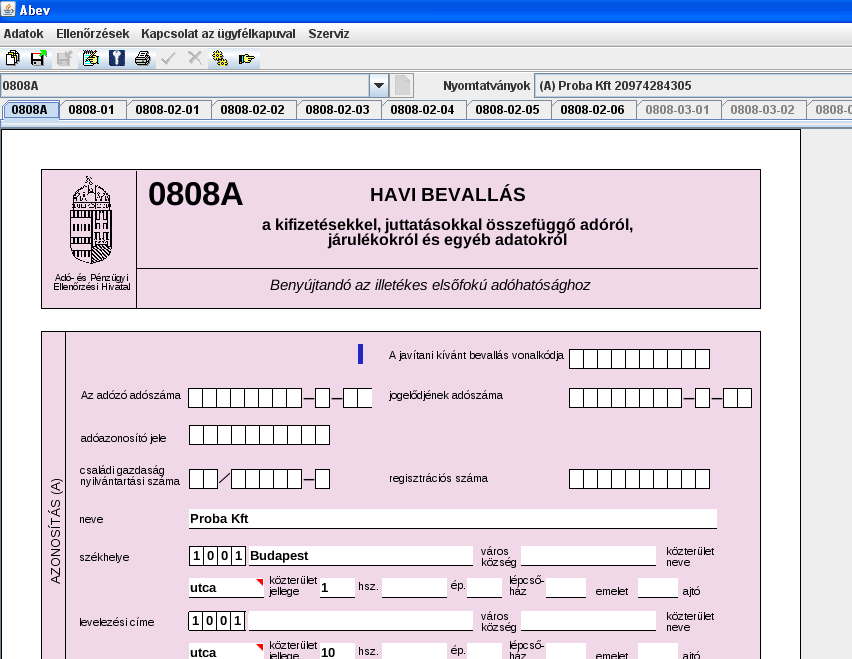The height and width of the screenshot is (659, 852).
Task: Click the székhelye ép. building field
Action: [415, 588]
